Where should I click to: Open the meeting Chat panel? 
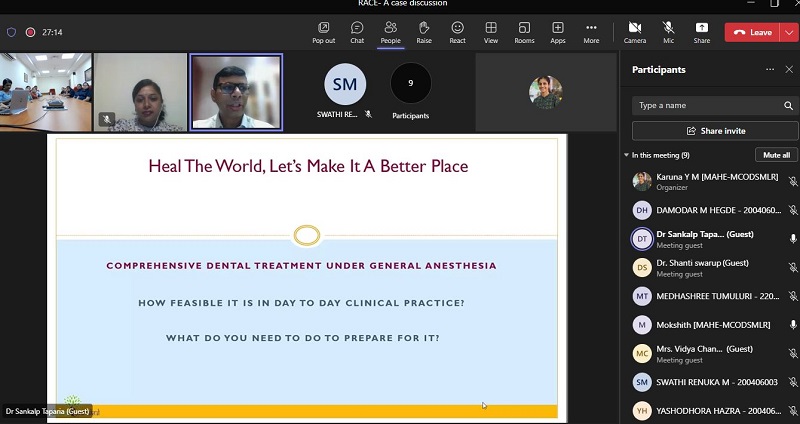coord(357,31)
